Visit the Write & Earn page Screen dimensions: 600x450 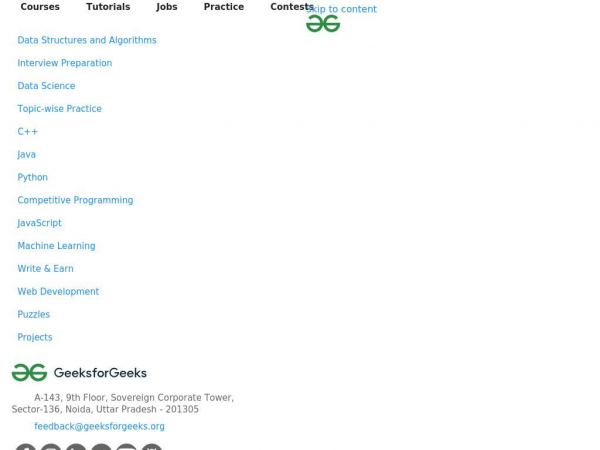coord(46,269)
